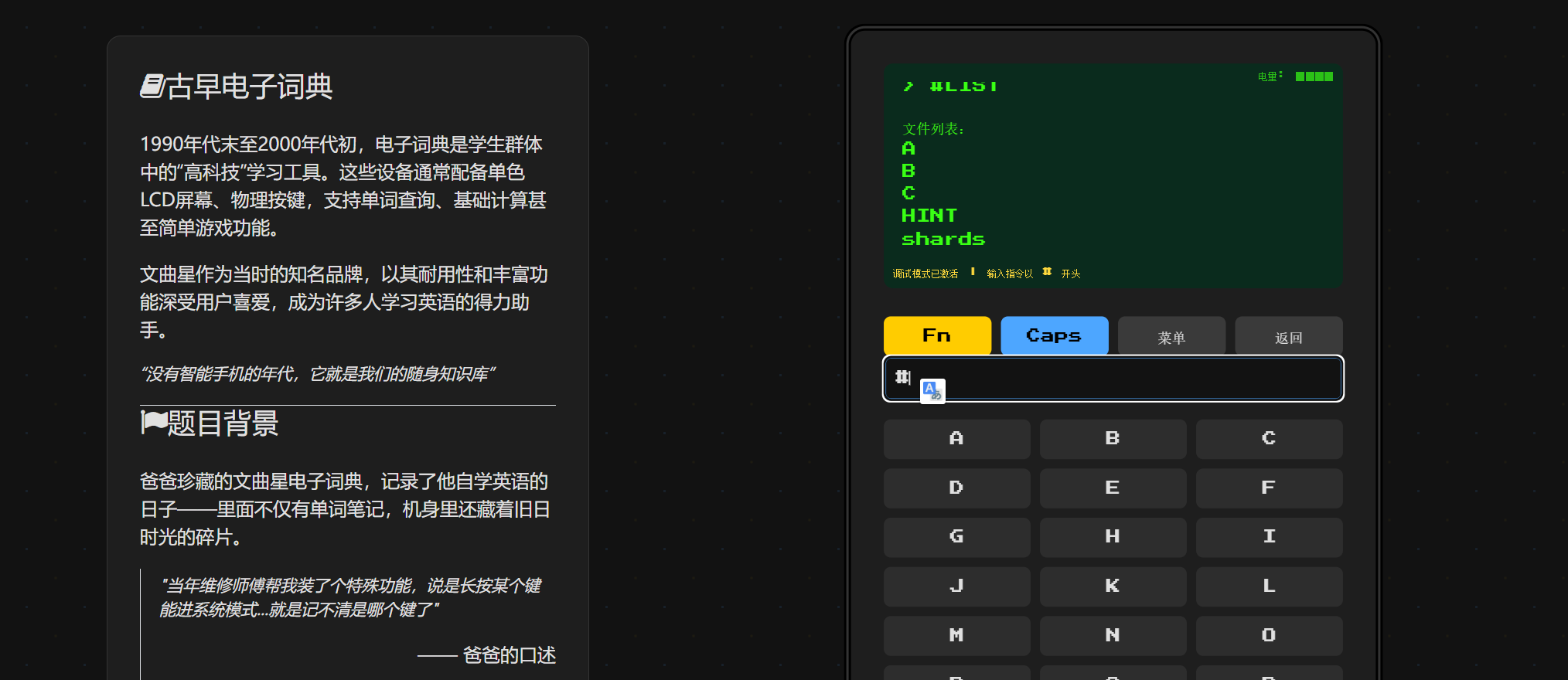Image resolution: width=1568 pixels, height=680 pixels.
Task: Select the shards file in list
Action: point(943,240)
